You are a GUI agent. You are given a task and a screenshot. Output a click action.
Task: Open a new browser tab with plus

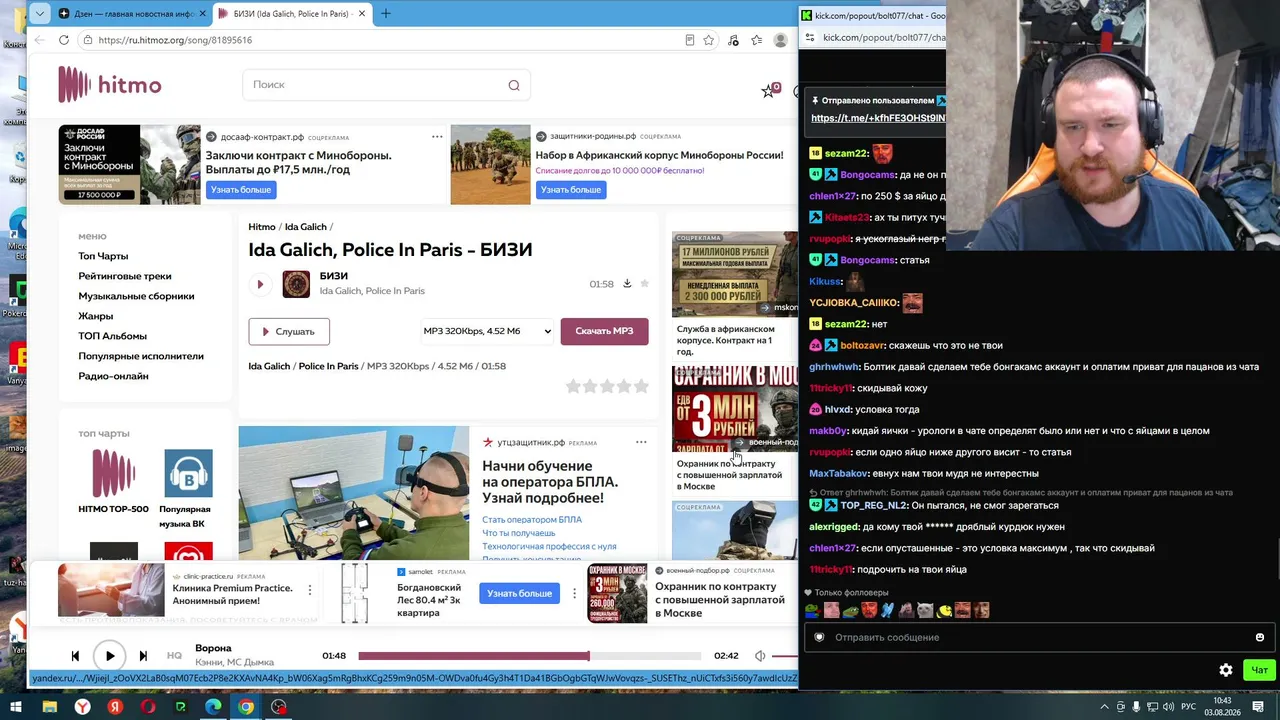point(386,14)
